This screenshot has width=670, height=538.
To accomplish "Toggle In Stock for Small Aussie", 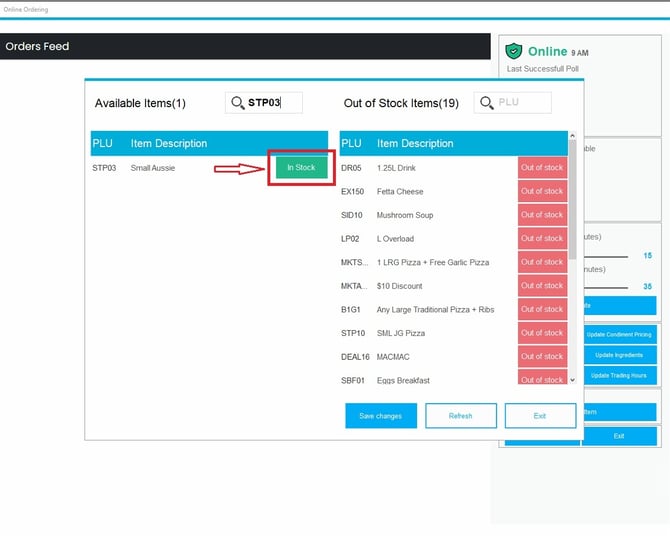I will 301,168.
